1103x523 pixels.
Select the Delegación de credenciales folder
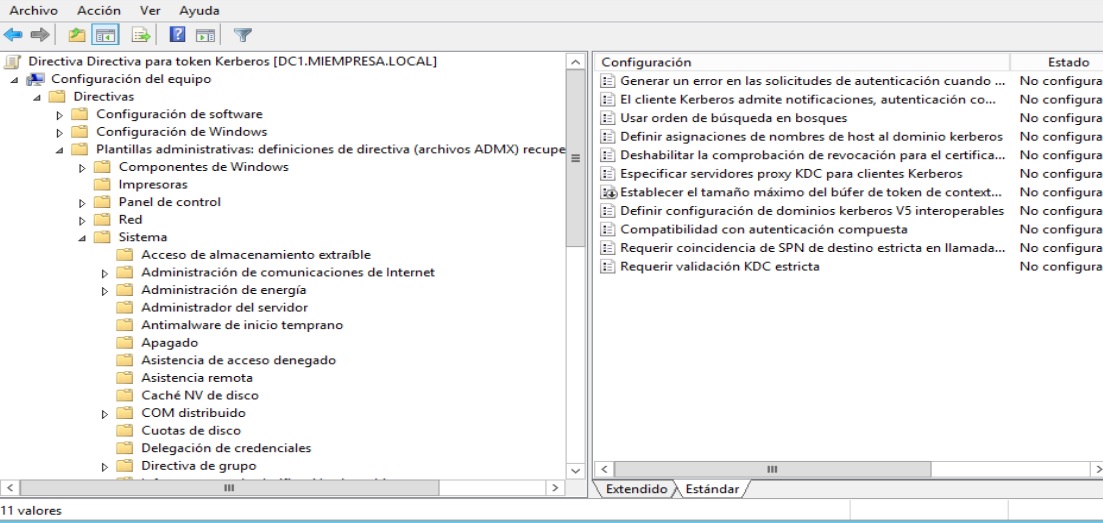click(x=226, y=448)
